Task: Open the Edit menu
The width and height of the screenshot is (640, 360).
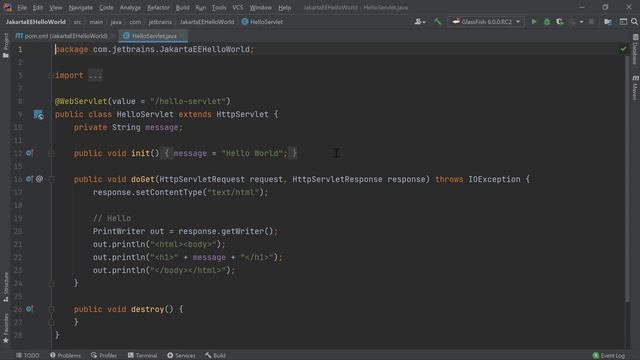Action: 38,7
